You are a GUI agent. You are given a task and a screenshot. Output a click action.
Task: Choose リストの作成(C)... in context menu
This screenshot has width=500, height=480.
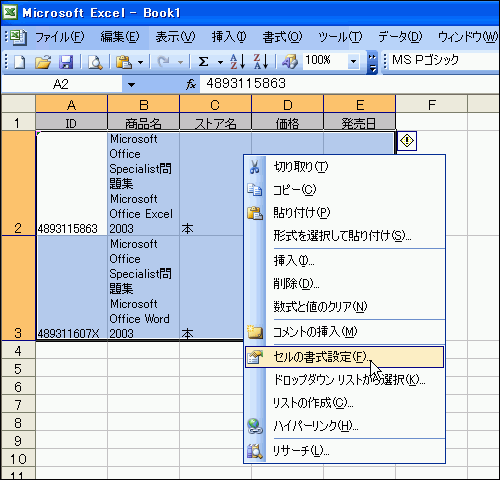[x=345, y=403]
